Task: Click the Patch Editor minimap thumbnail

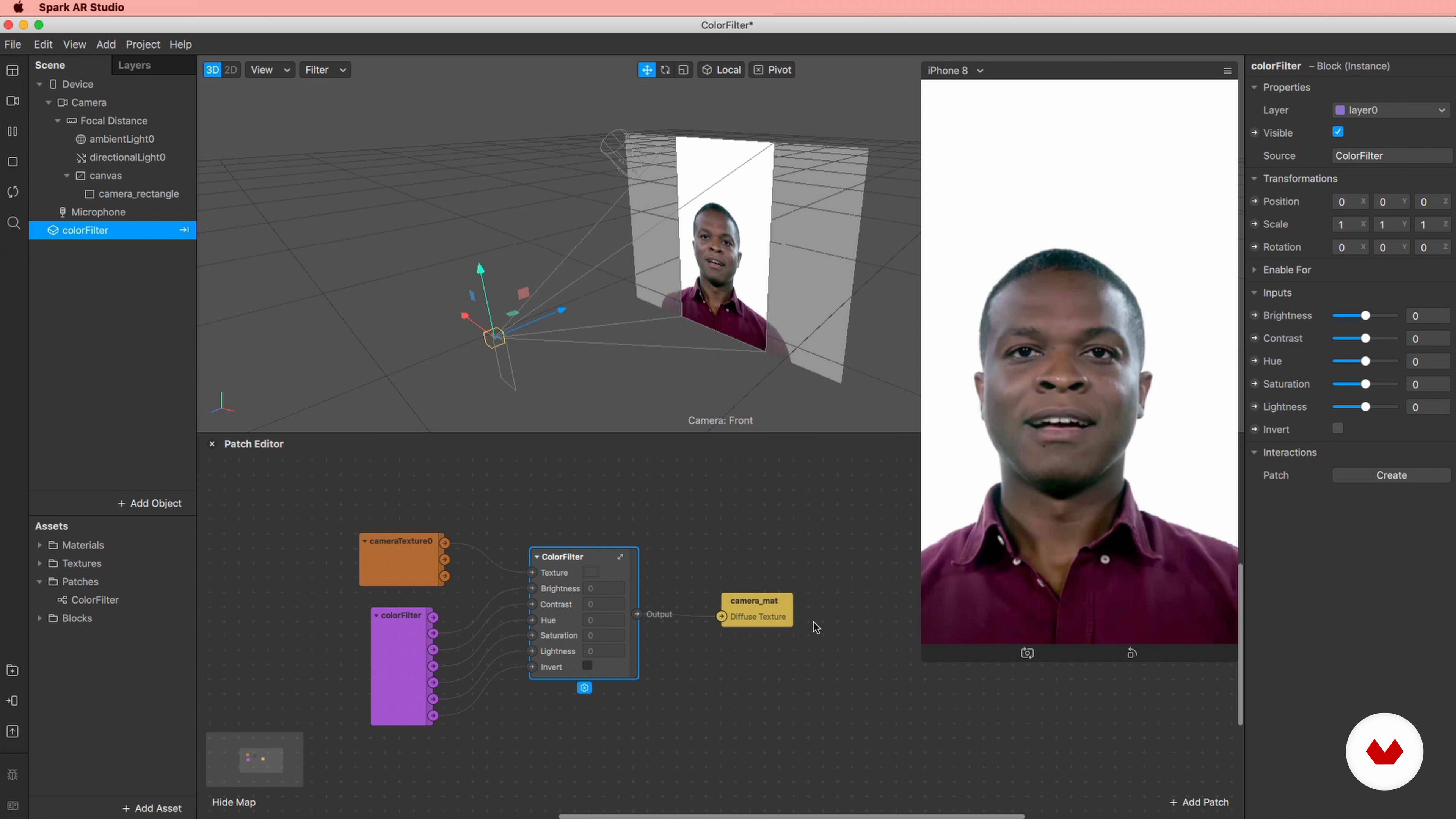Action: pos(254,759)
